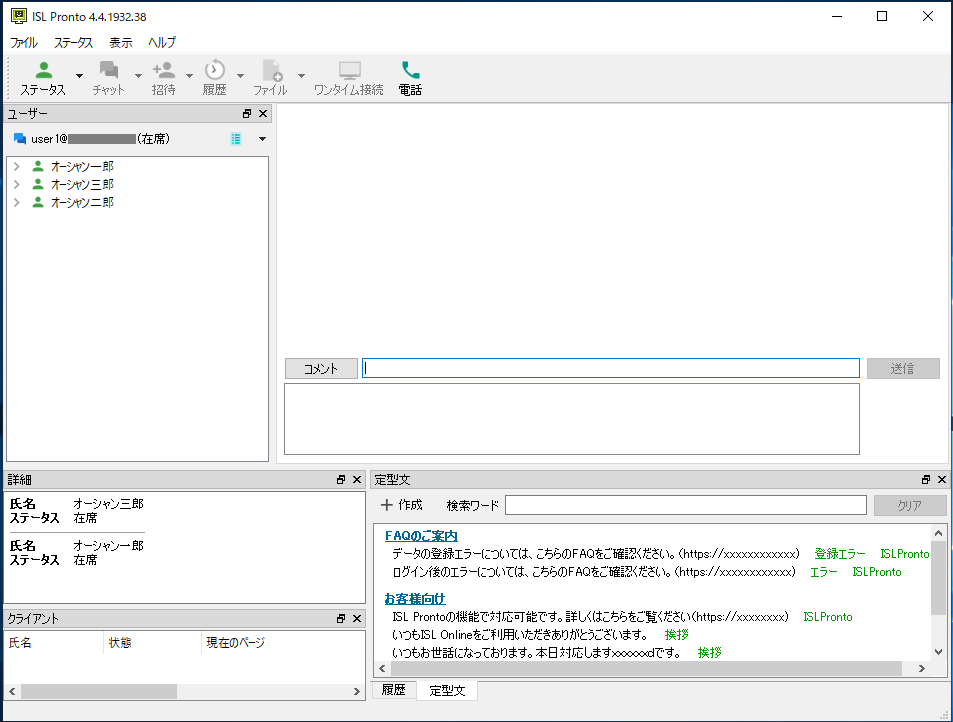Screen dimensions: 953x722
Task: Select the ログイン後のエラーについては template text
Action: [x=594, y=572]
